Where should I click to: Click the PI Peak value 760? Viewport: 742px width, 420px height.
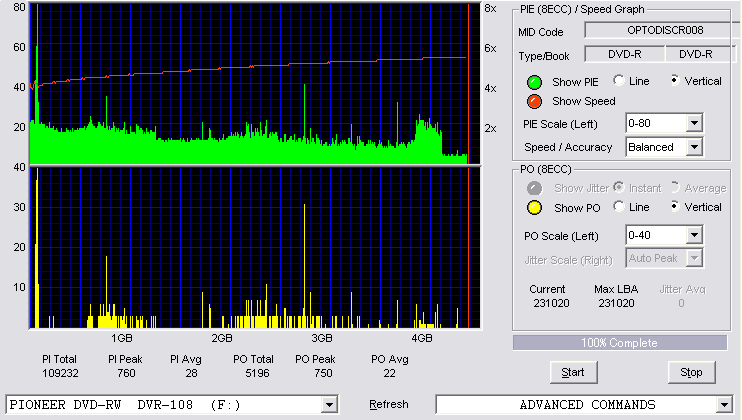point(126,374)
